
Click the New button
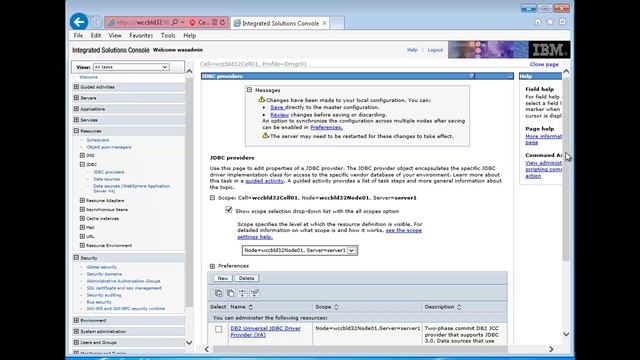click(223, 278)
